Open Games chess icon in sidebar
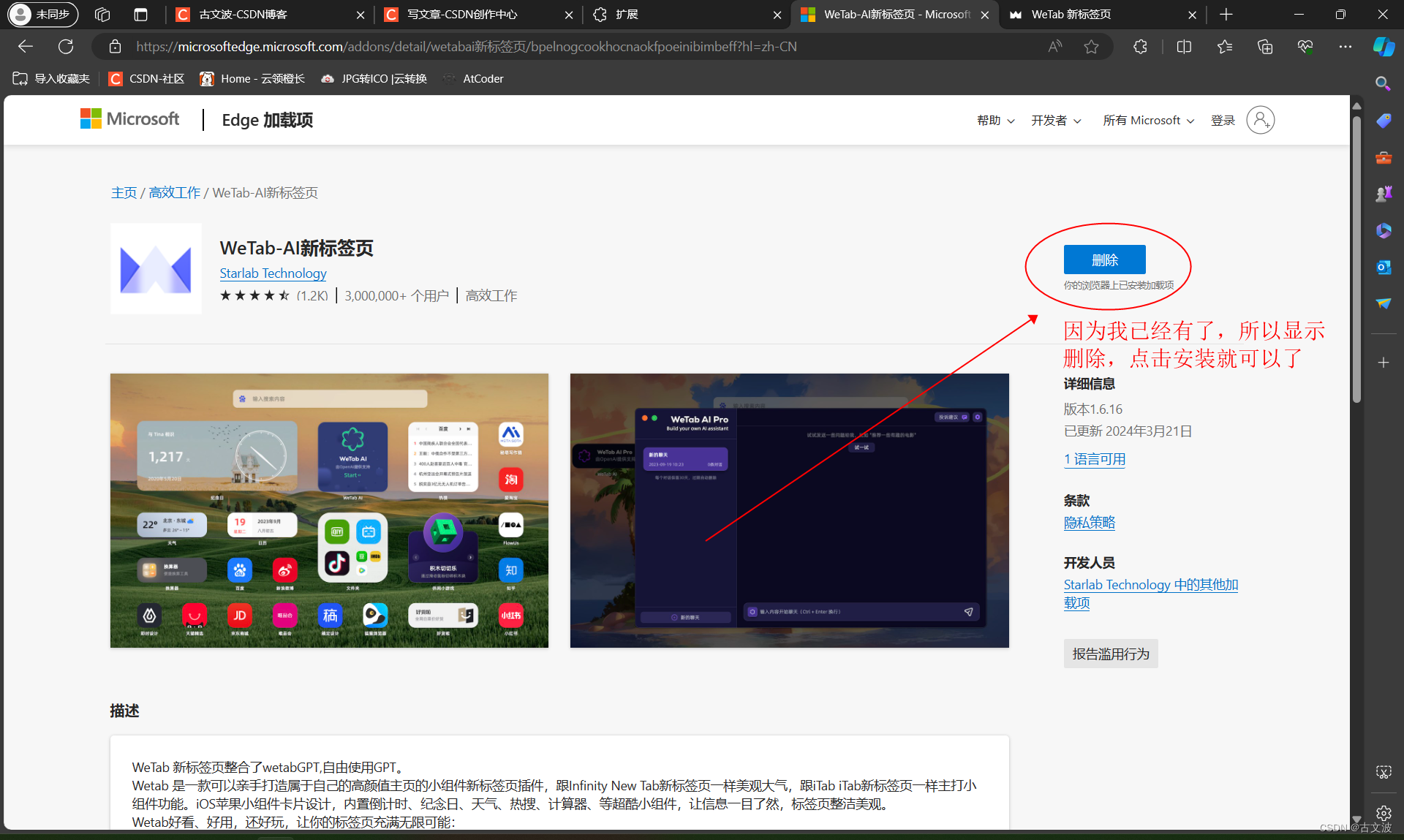The image size is (1404, 840). coord(1383,194)
